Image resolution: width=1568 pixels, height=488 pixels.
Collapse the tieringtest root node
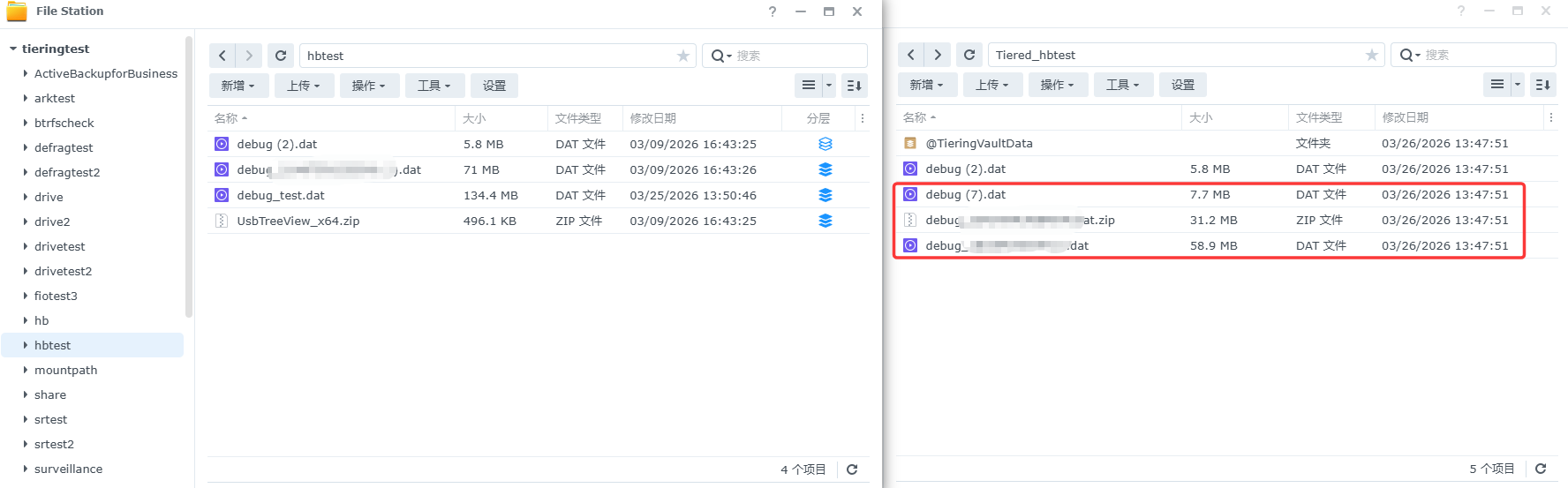point(13,49)
